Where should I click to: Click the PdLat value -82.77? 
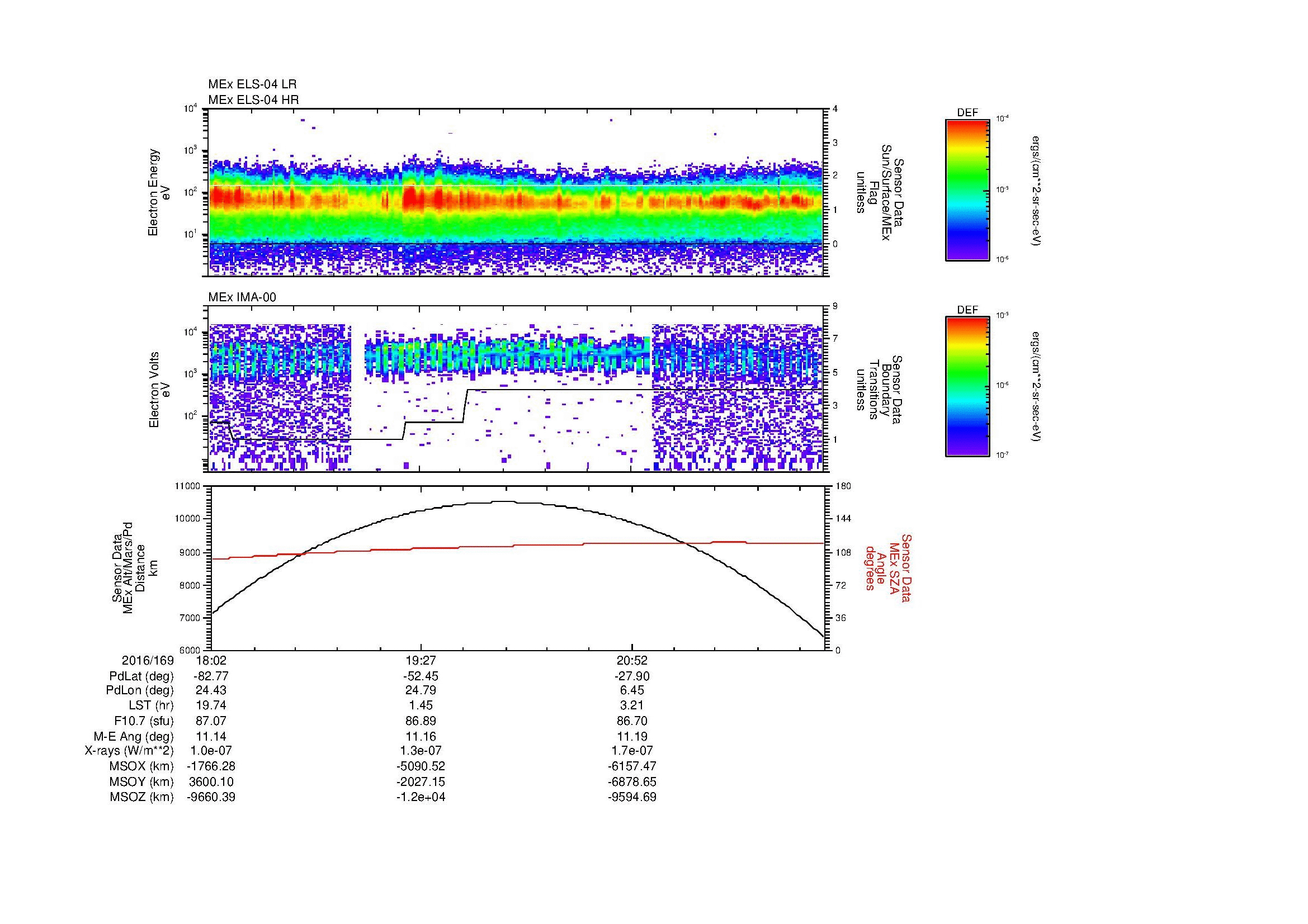click(211, 676)
